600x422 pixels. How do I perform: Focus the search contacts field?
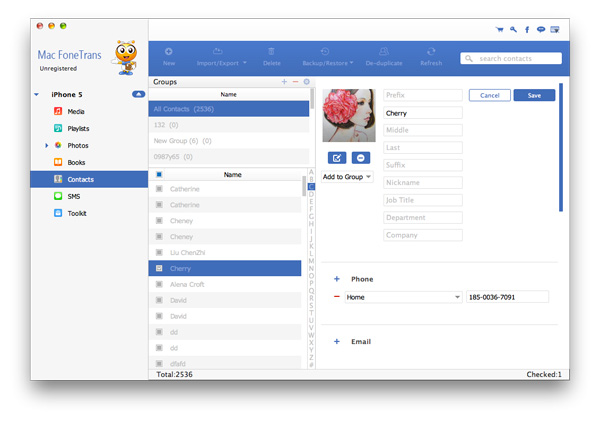pos(511,58)
